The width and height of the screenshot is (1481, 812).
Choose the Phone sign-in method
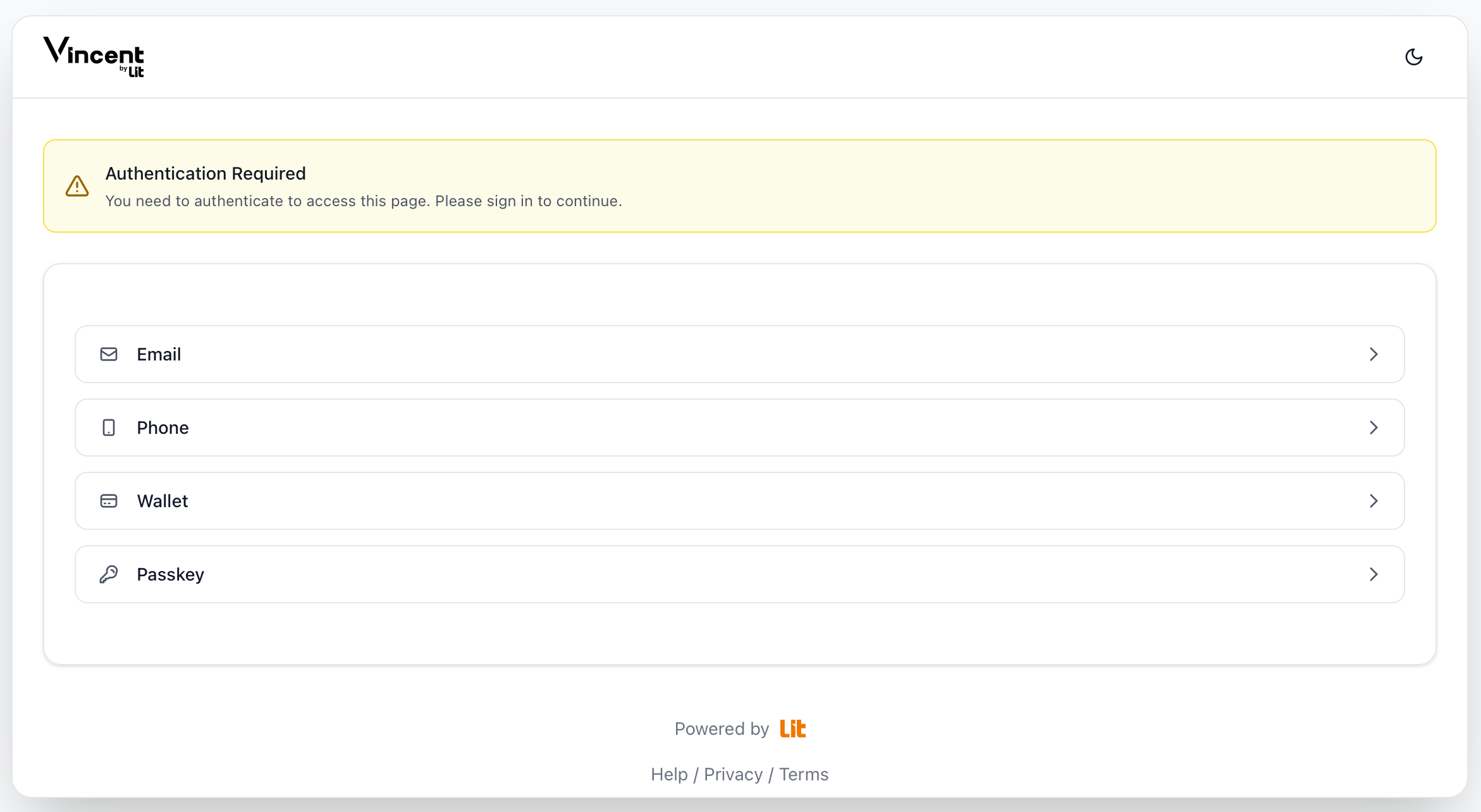[x=740, y=428]
